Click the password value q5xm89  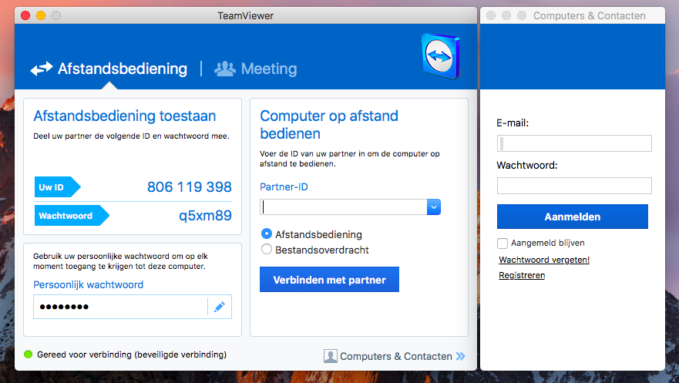click(205, 215)
